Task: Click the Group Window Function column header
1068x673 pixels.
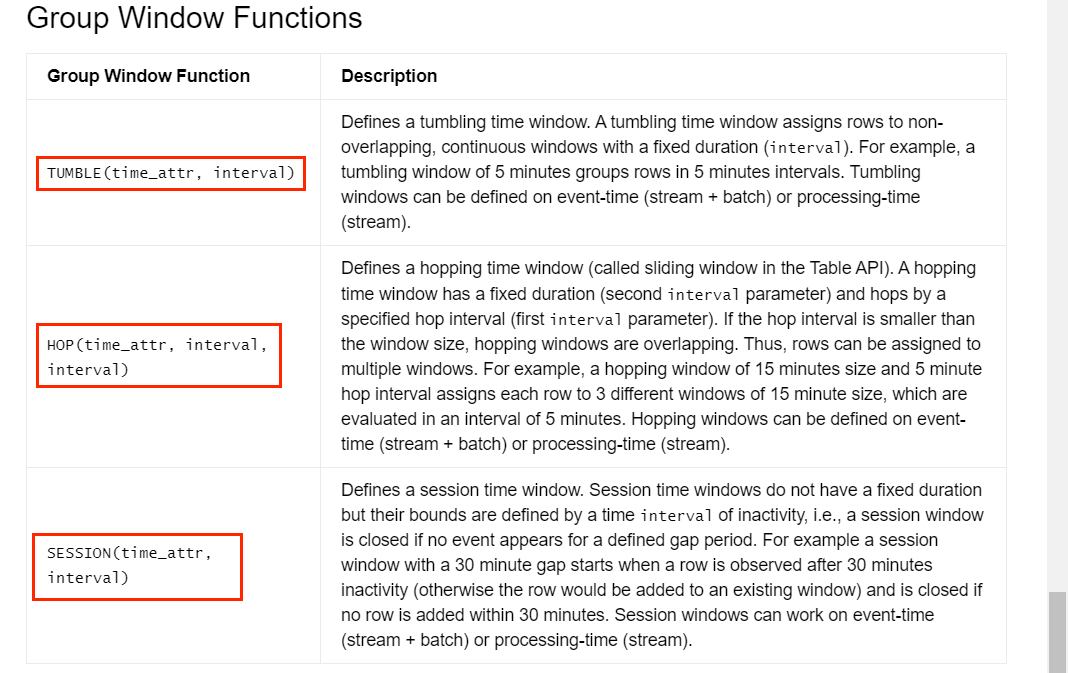Action: click(148, 76)
